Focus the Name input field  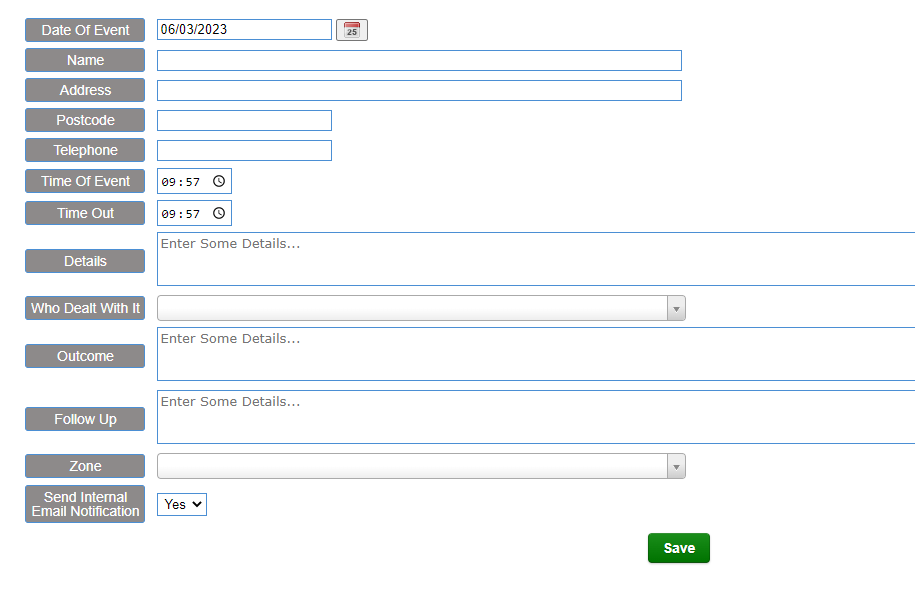point(419,61)
